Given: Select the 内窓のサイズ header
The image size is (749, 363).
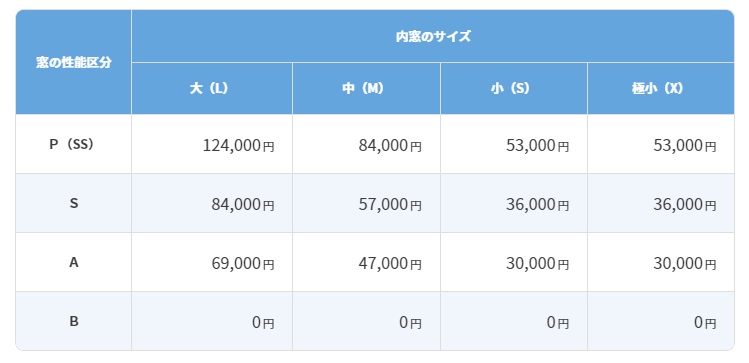Looking at the screenshot, I should click(433, 36).
